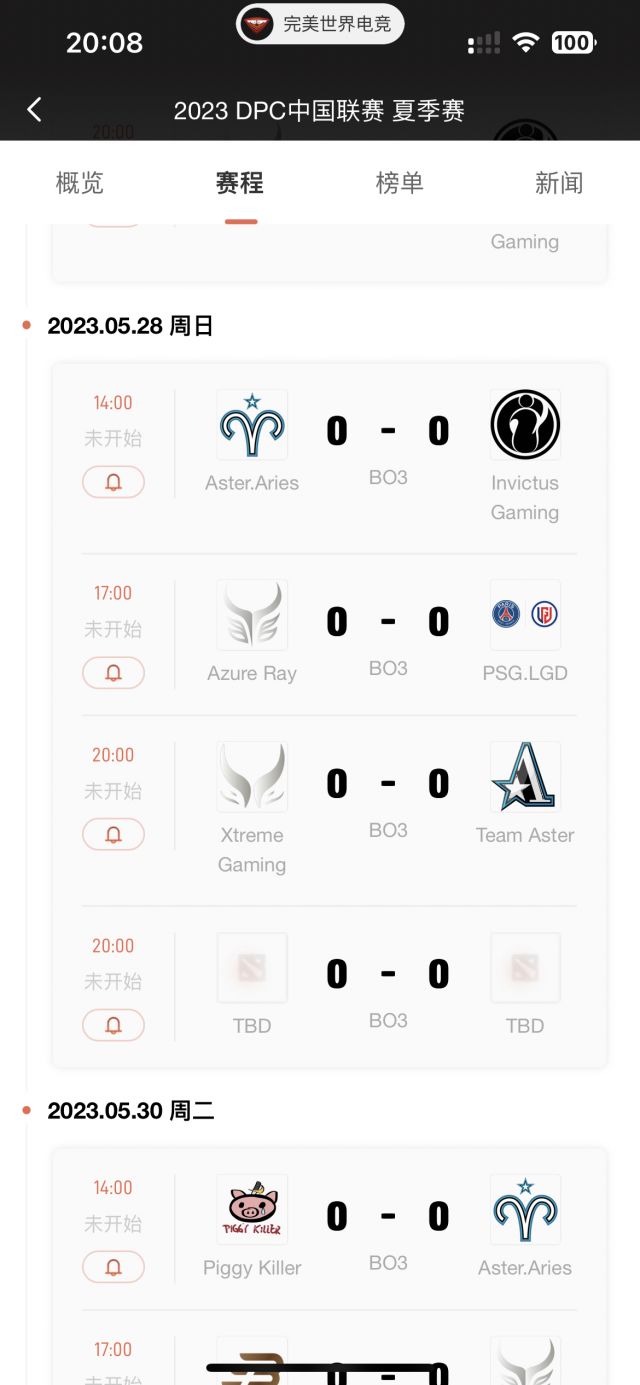The image size is (640, 1385).
Task: Enable reminder bell for the TBD match
Action: click(113, 1025)
